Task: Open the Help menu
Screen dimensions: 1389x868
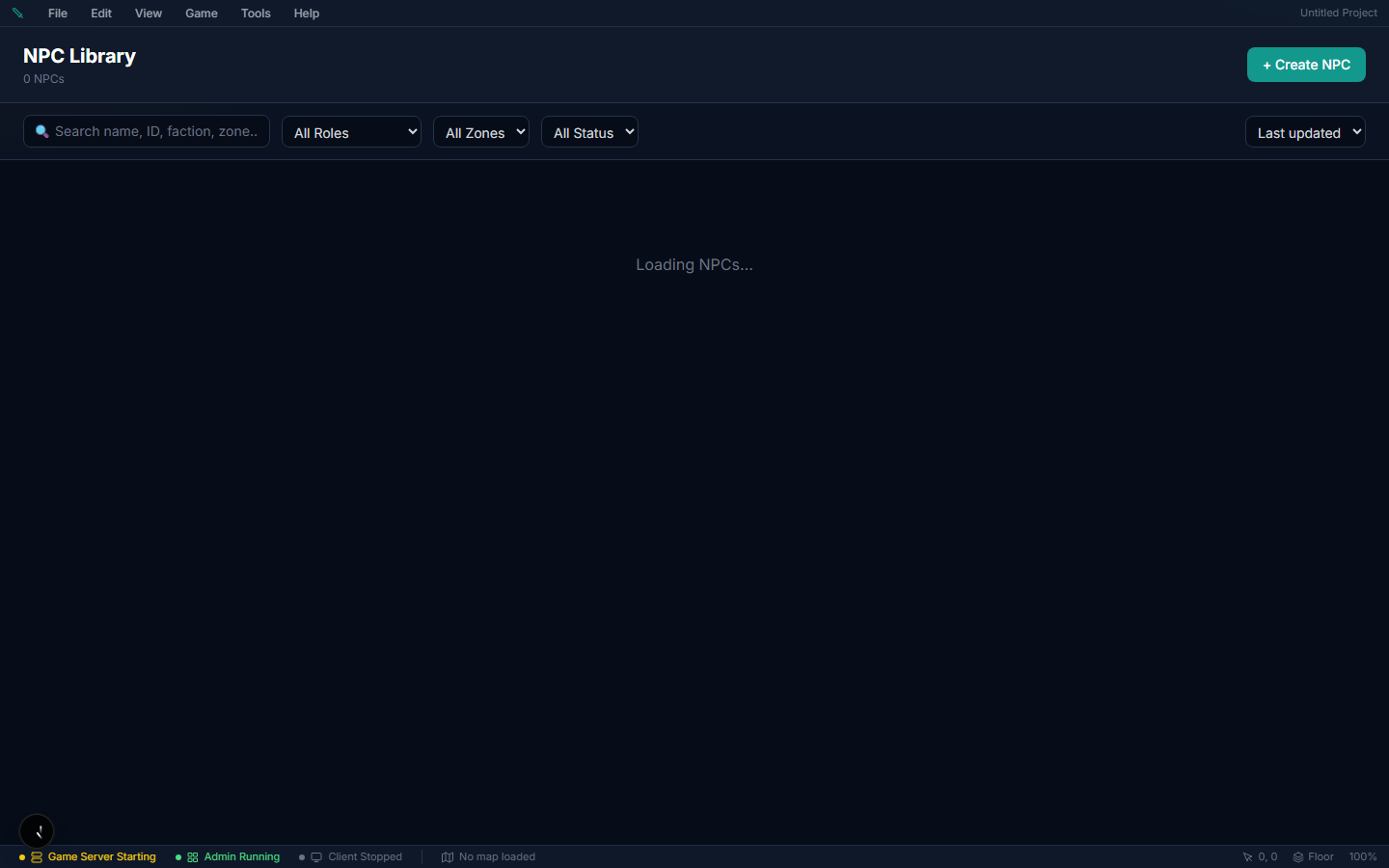Action: click(307, 14)
